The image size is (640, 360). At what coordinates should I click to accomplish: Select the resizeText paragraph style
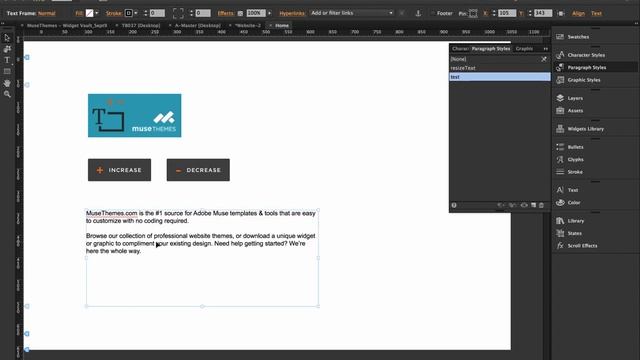[x=500, y=68]
